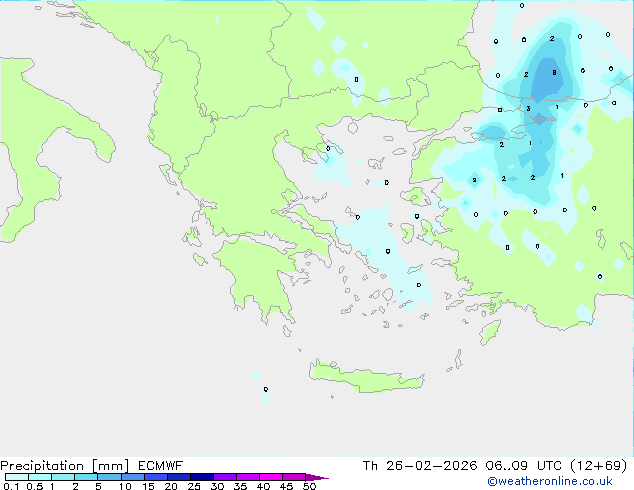
Task: Click the 0.1–0.5 mm legend color swatch
Action: pos(17,477)
